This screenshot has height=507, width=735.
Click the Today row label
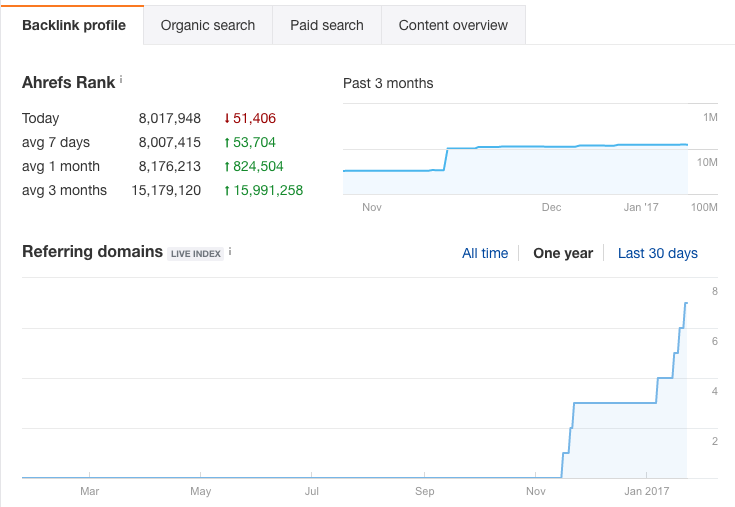[40, 118]
